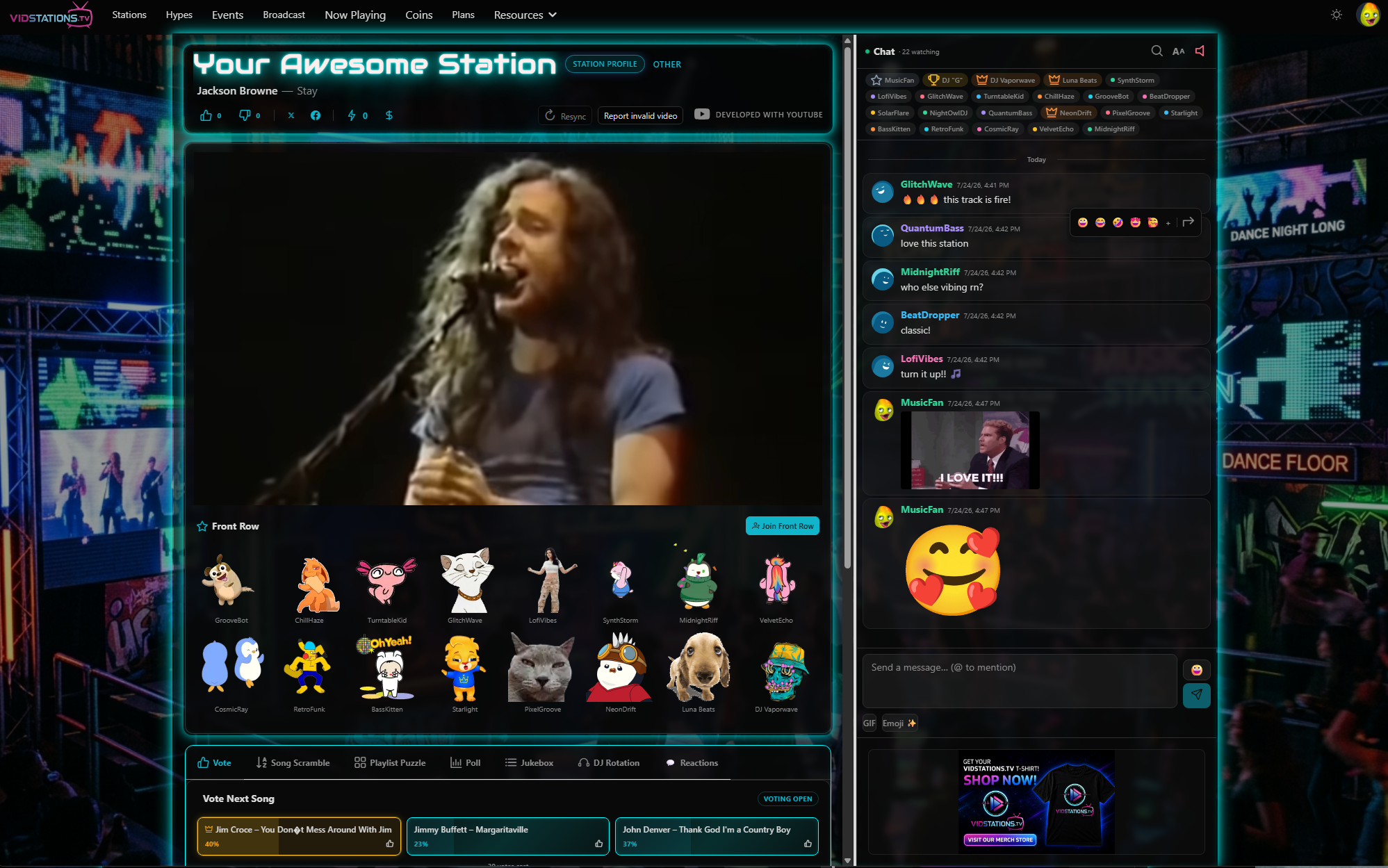Click Front Row star icon
The width and height of the screenshot is (1388, 868).
point(202,526)
